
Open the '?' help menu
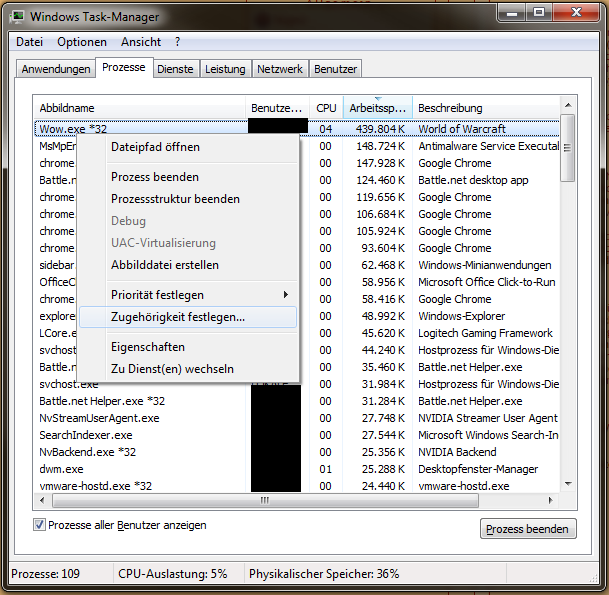coord(177,42)
